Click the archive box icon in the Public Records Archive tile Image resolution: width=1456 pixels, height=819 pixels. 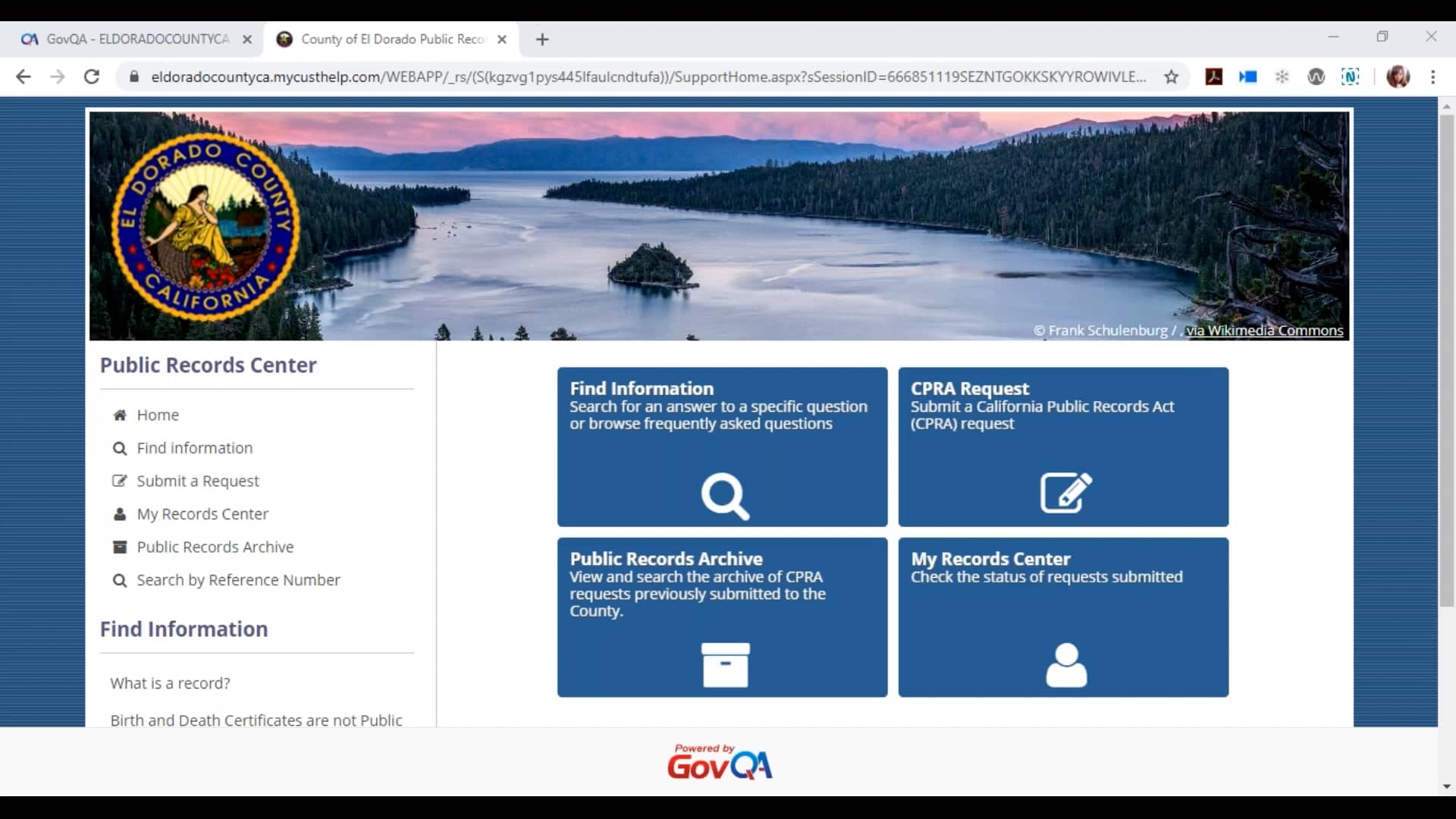click(725, 665)
